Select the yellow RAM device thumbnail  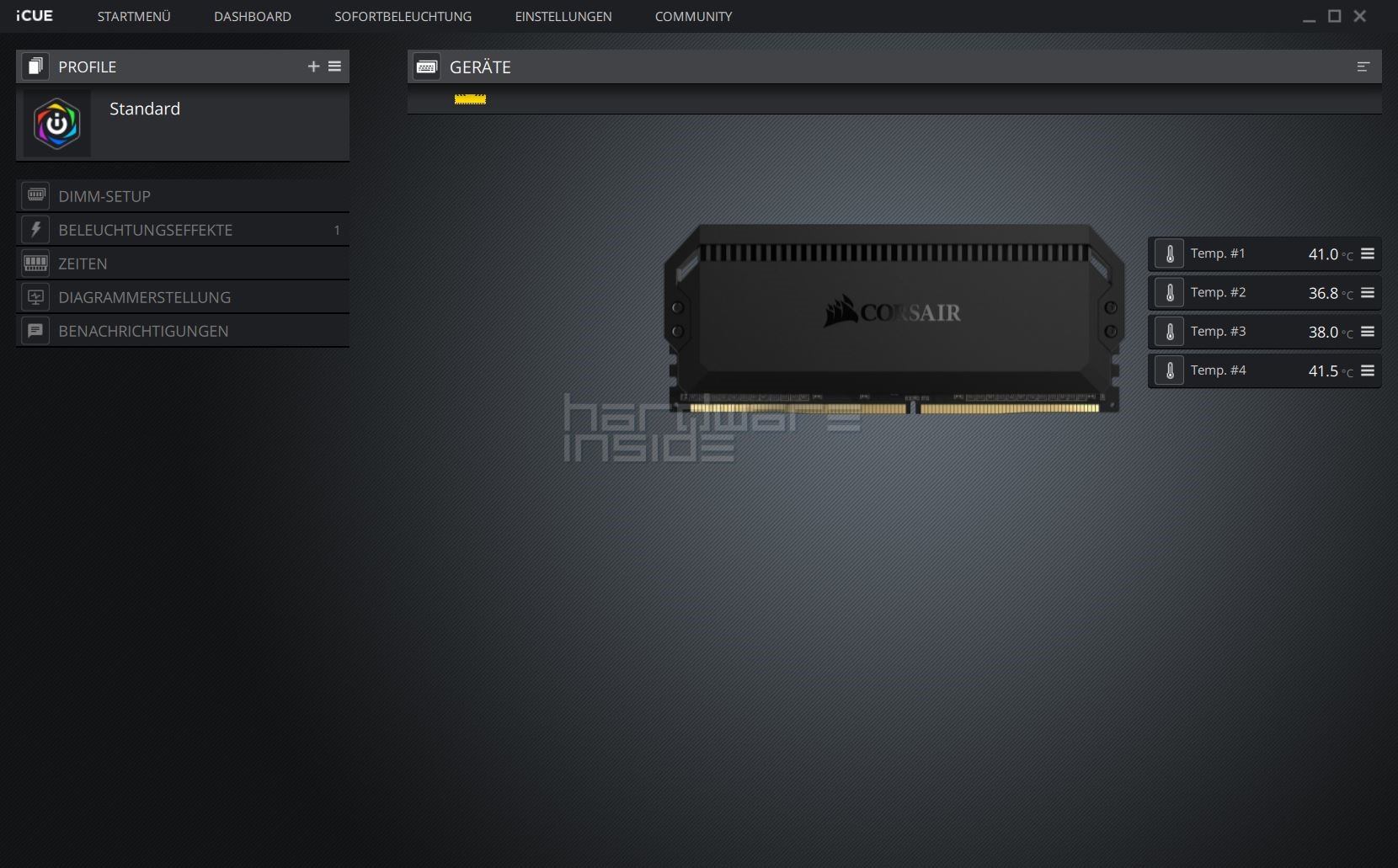[470, 99]
